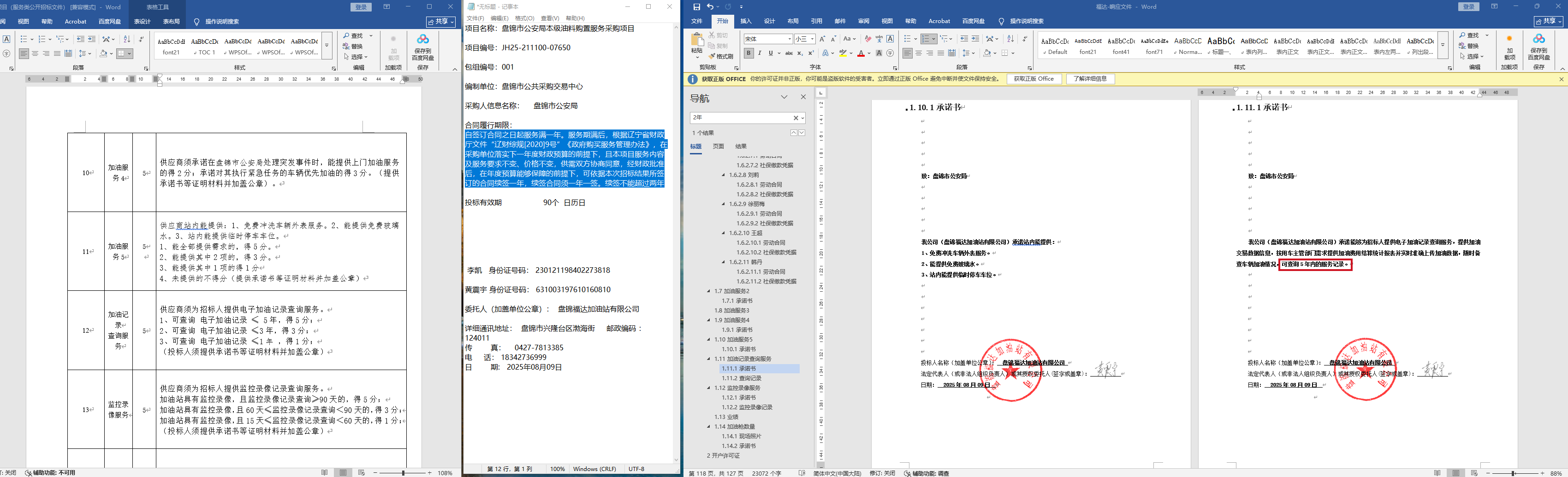Sort paragraphs (A-Z) in right Word ribbon

click(x=1010, y=39)
